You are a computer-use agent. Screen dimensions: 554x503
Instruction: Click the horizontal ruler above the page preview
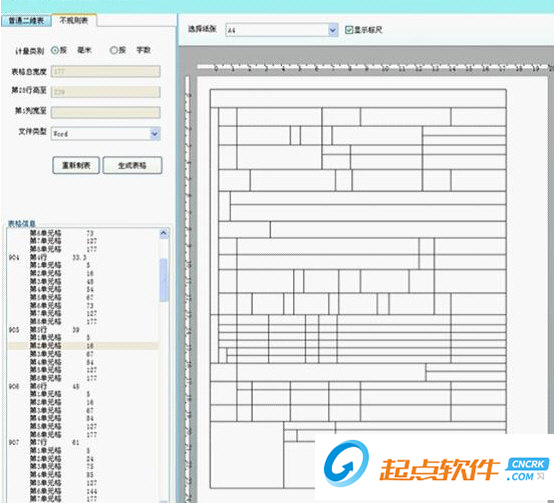(x=375, y=68)
